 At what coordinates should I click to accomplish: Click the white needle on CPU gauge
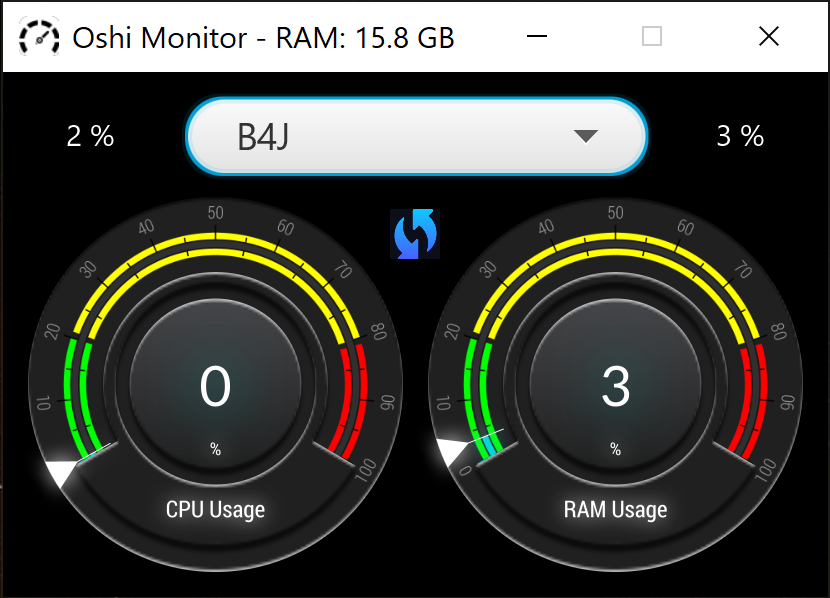(x=62, y=472)
